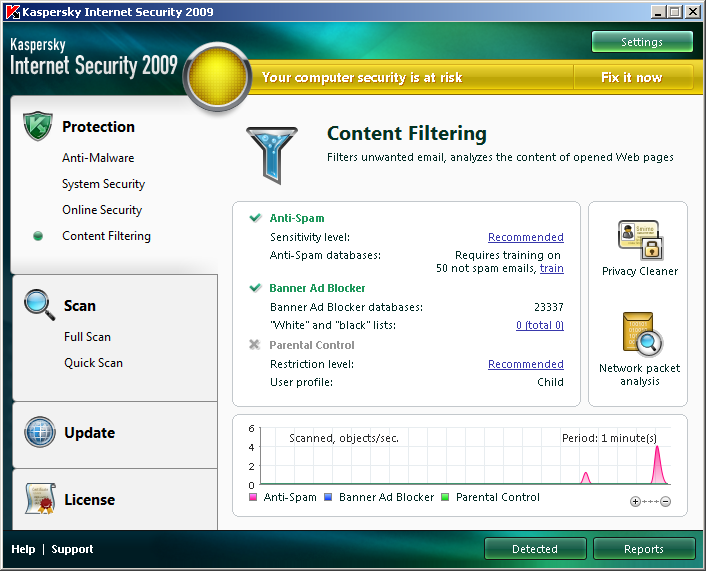
Task: Open the Support link
Action: (x=72, y=549)
